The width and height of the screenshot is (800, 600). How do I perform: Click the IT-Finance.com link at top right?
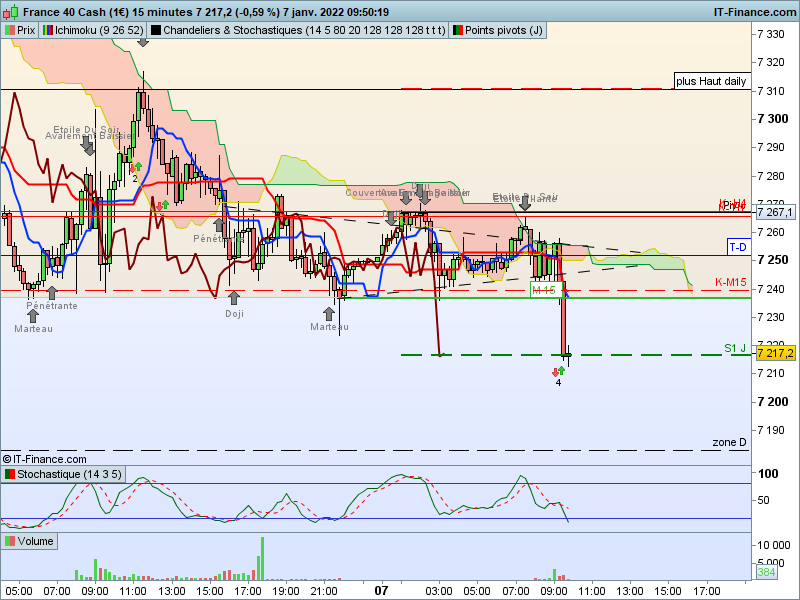(x=756, y=11)
